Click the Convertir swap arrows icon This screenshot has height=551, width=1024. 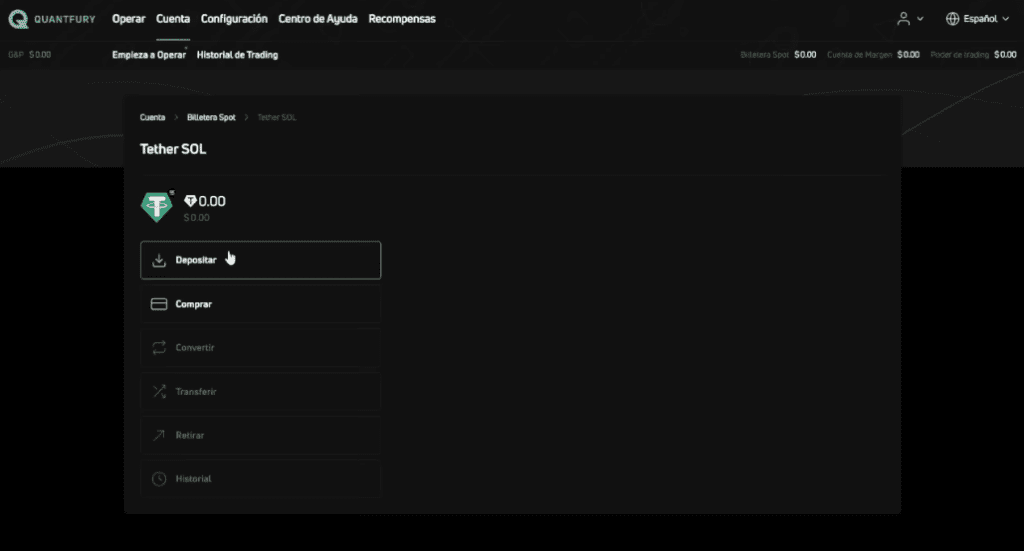click(x=158, y=348)
